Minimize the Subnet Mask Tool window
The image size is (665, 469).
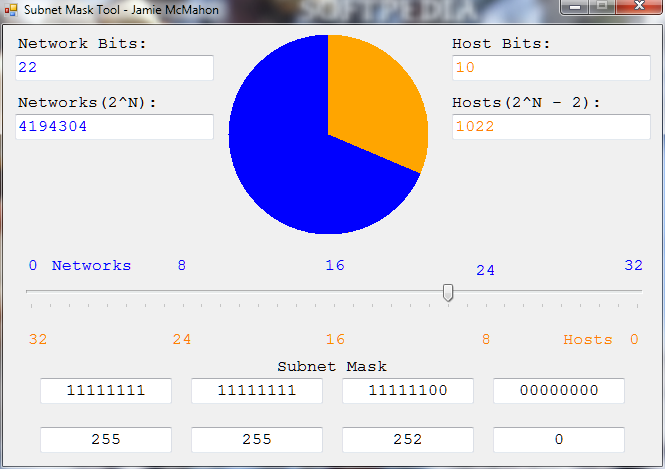coord(575,6)
